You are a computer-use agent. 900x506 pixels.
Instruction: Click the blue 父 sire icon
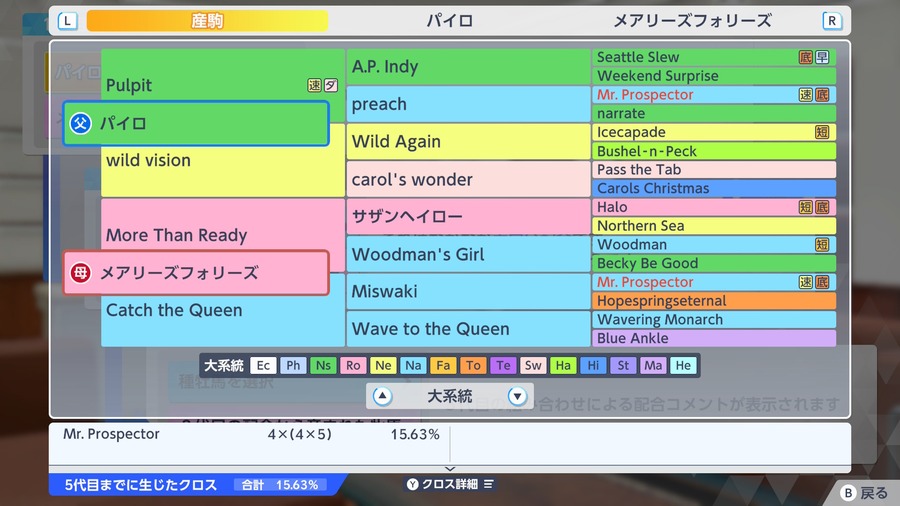81,123
